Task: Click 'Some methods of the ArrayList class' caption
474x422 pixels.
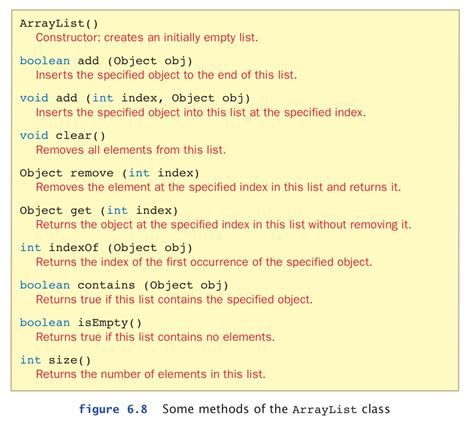Action: (276, 409)
